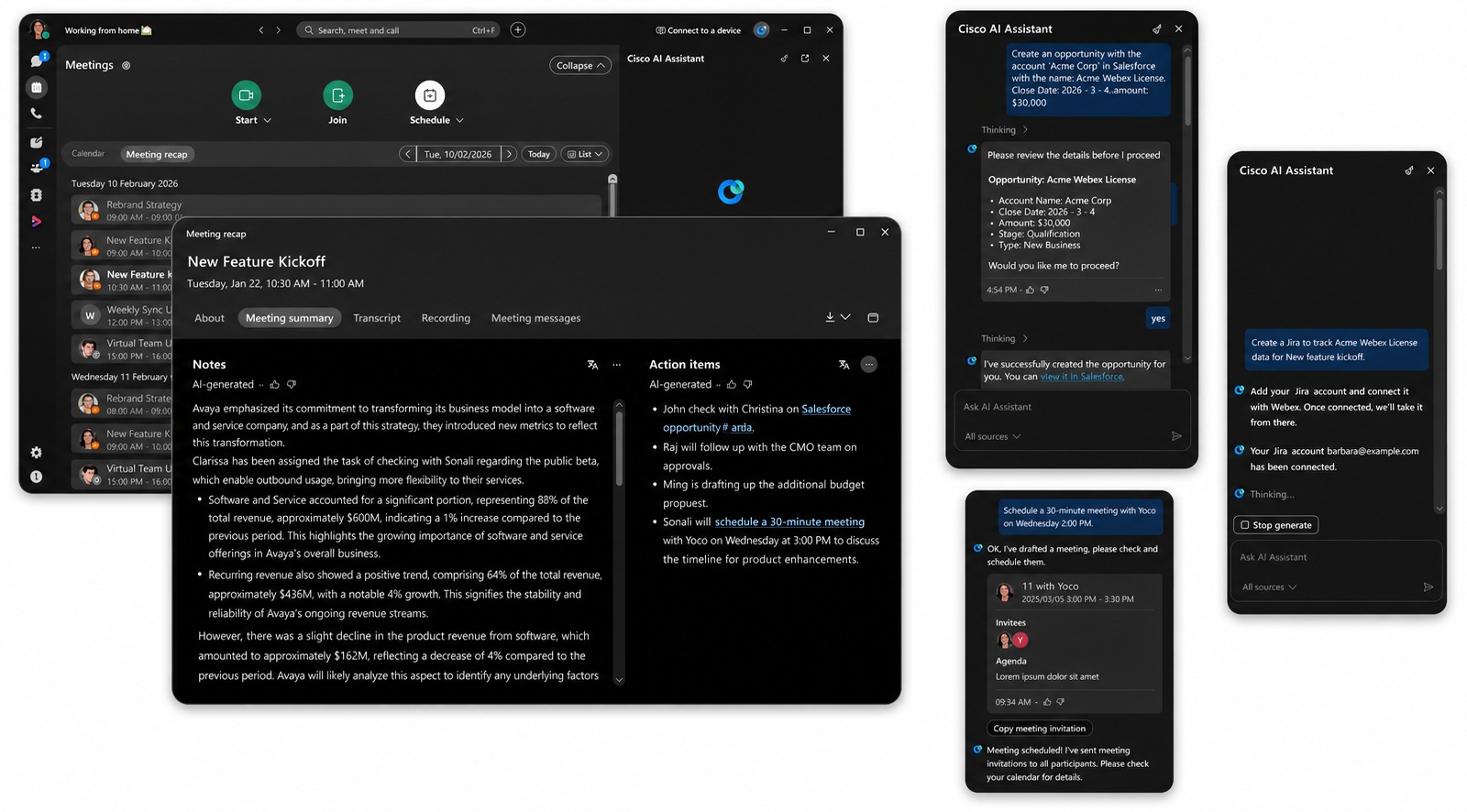Open All sources dropdown in Salesforce chat
Image resolution: width=1467 pixels, height=812 pixels.
[x=992, y=436]
